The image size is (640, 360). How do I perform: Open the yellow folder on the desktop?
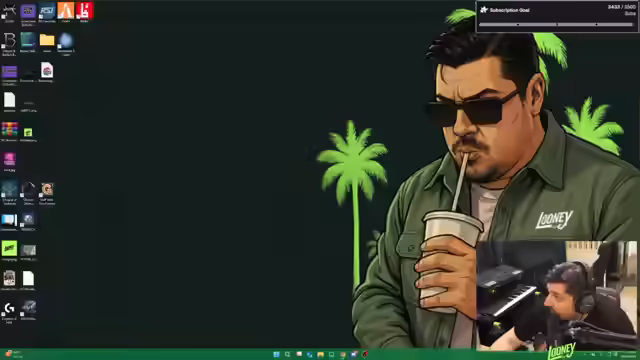[47, 40]
